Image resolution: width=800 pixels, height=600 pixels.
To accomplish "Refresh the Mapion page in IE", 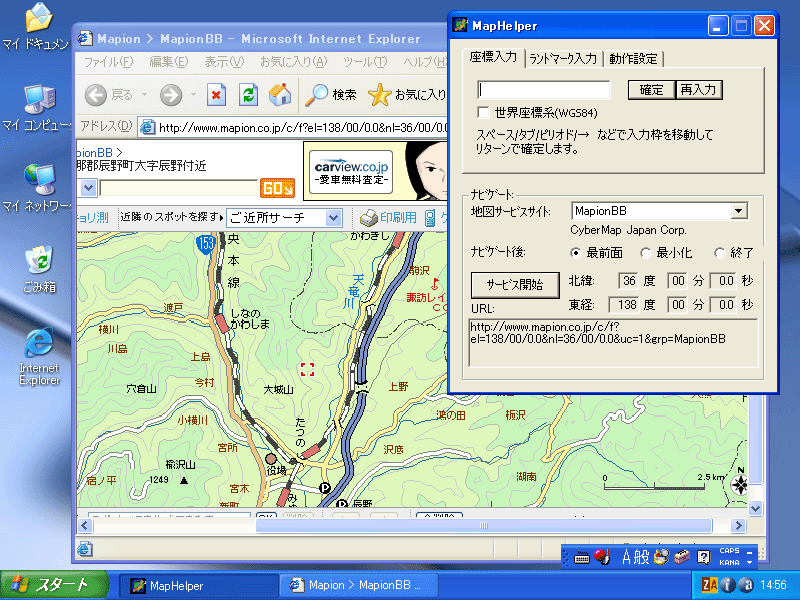I will (x=248, y=95).
